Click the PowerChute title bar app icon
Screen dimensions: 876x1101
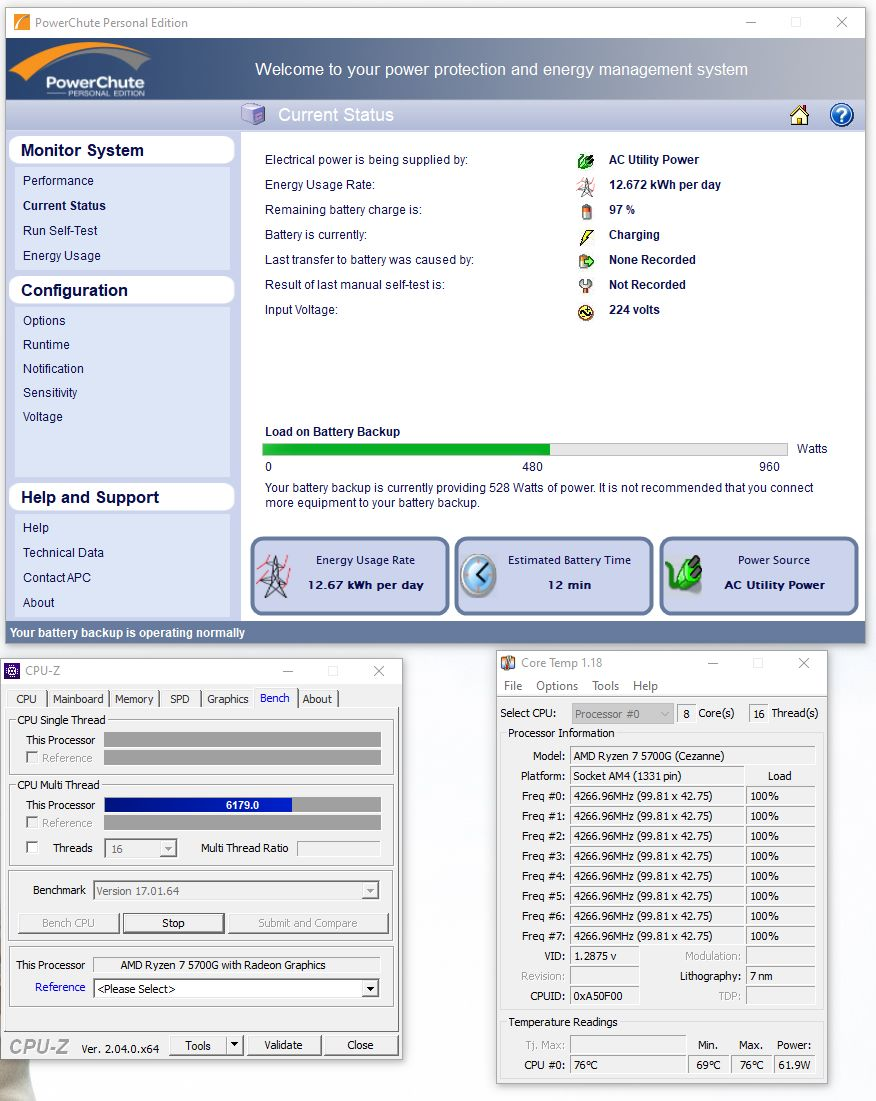pos(22,22)
